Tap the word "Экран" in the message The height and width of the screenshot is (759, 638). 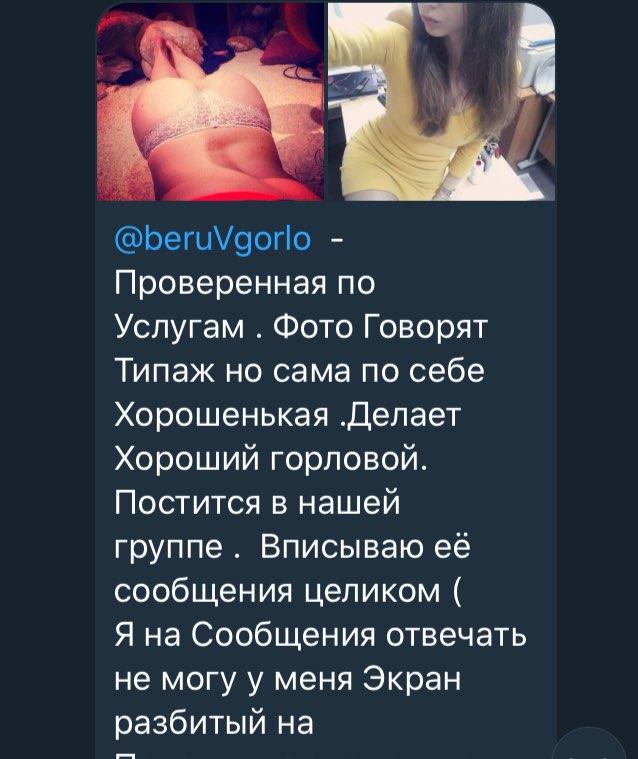412,679
